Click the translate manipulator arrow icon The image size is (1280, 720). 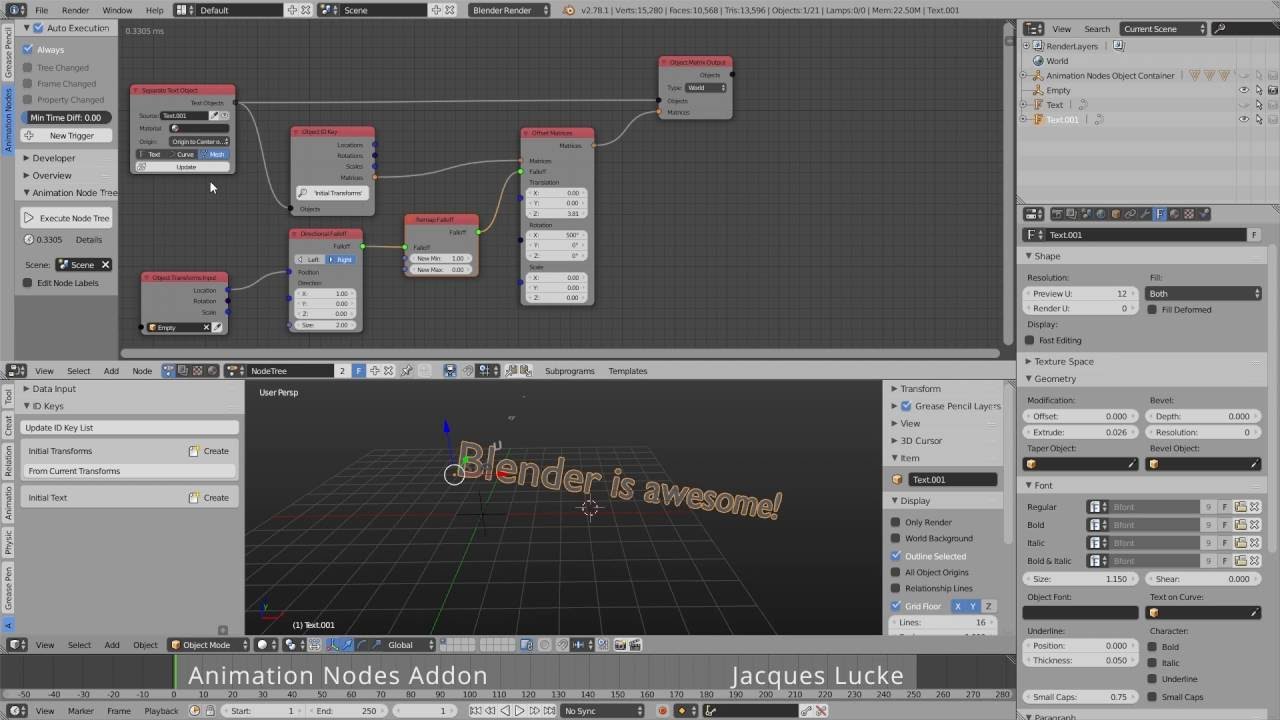click(345, 645)
